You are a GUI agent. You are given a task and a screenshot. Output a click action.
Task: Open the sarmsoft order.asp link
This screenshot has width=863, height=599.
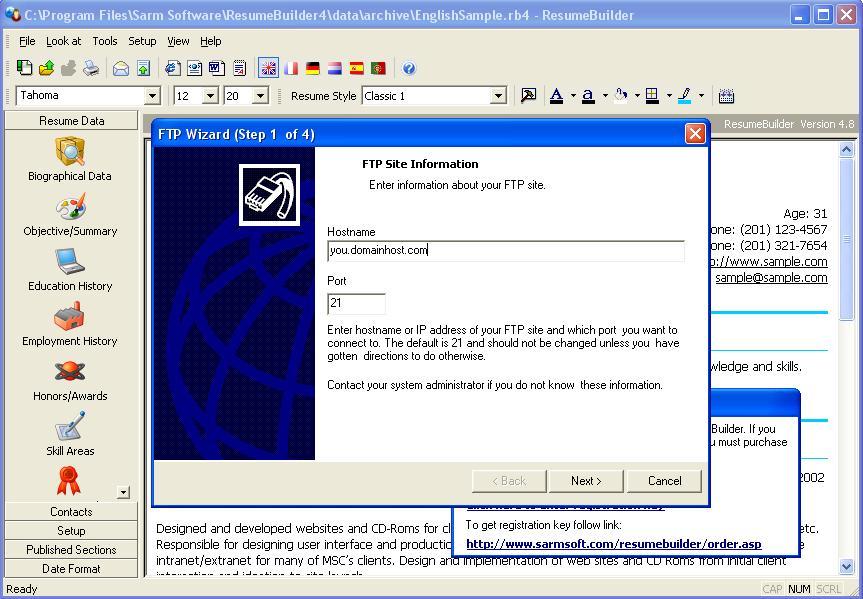(x=614, y=544)
